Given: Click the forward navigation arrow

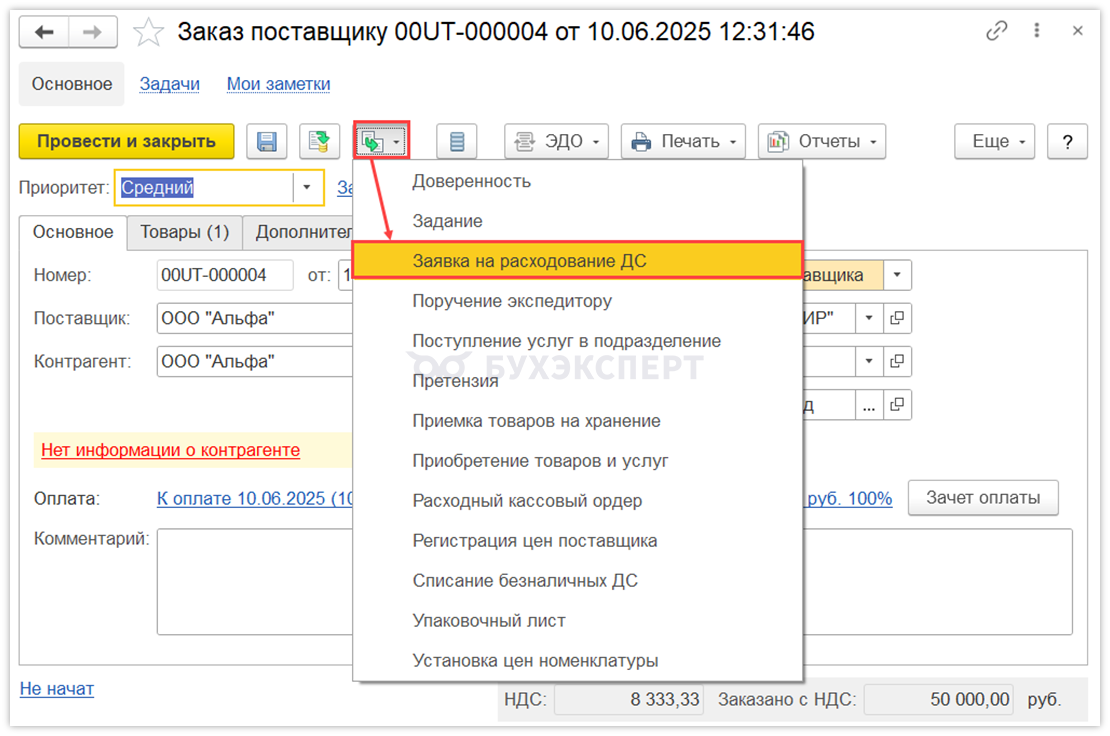Looking at the screenshot, I should click(92, 32).
